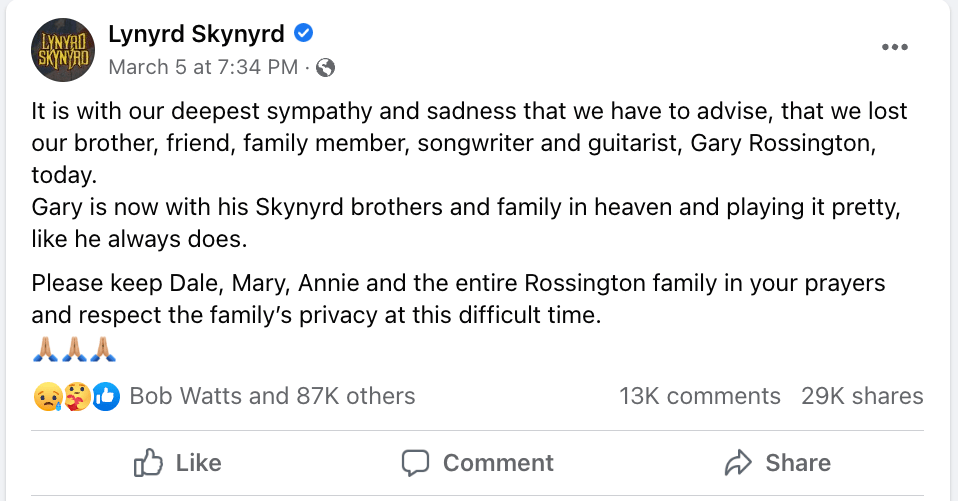Click the Lynyrd Skynyrd profile picture
The height and width of the screenshot is (501, 958).
click(63, 48)
